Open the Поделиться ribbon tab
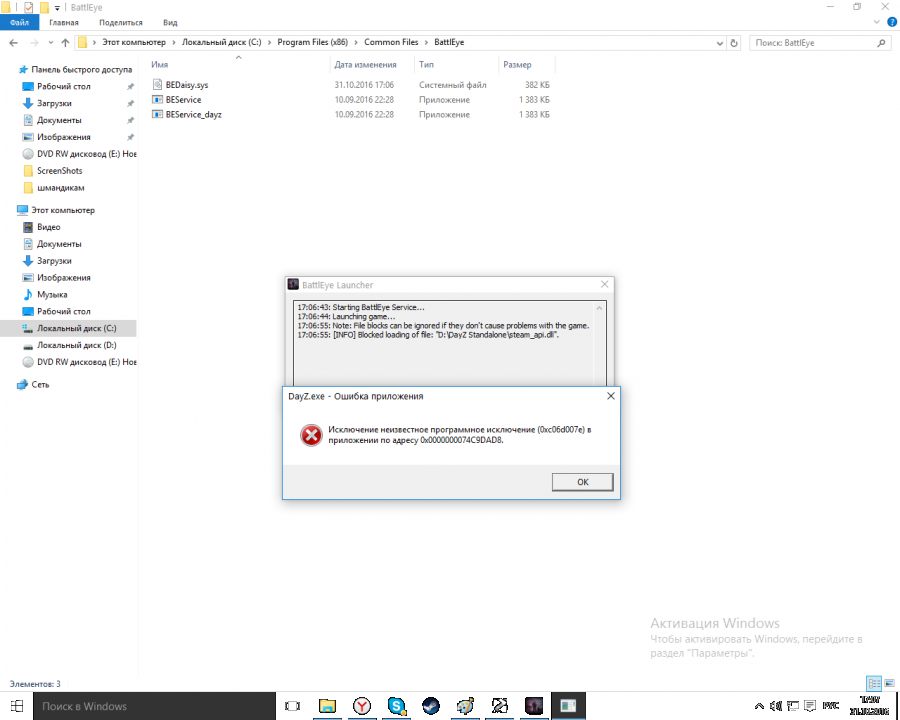 [121, 22]
